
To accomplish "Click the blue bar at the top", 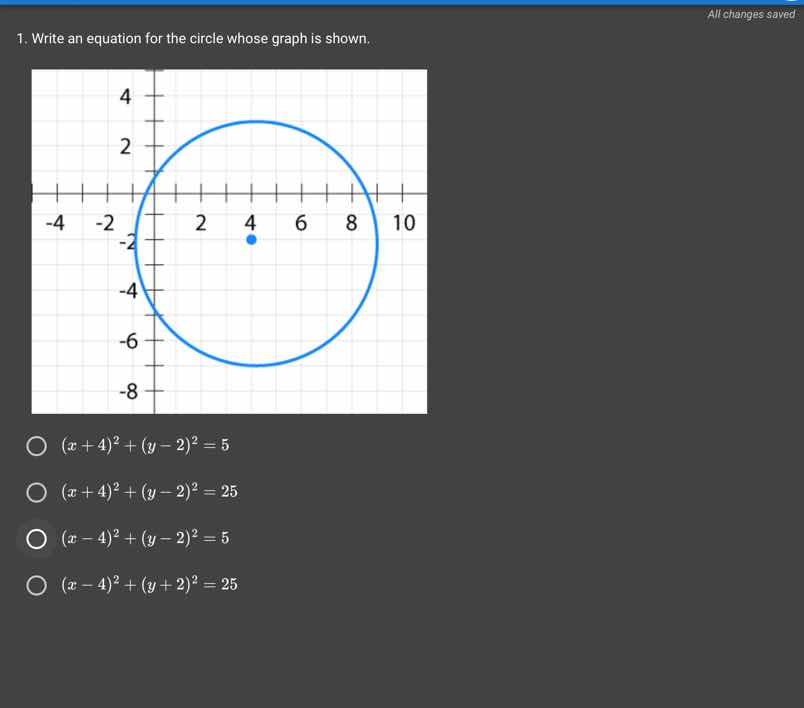I will click(x=400, y=3).
